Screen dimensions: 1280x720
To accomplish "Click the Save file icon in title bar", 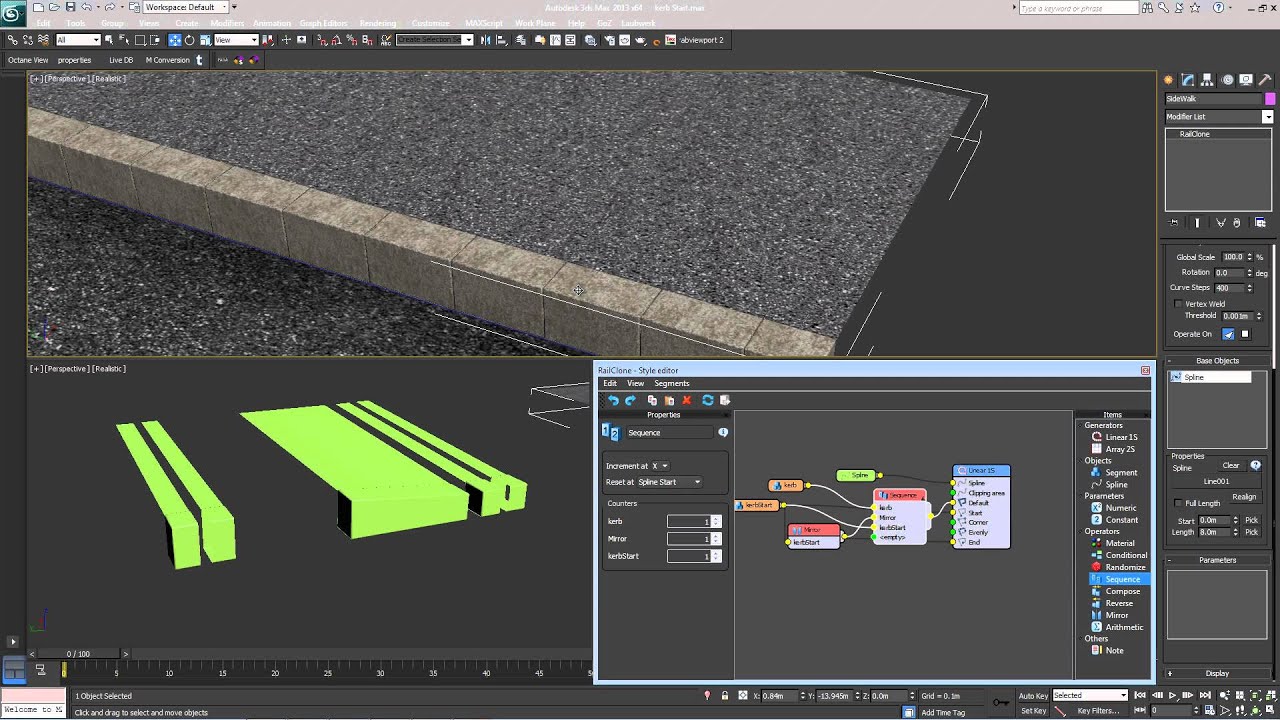I will pos(69,7).
